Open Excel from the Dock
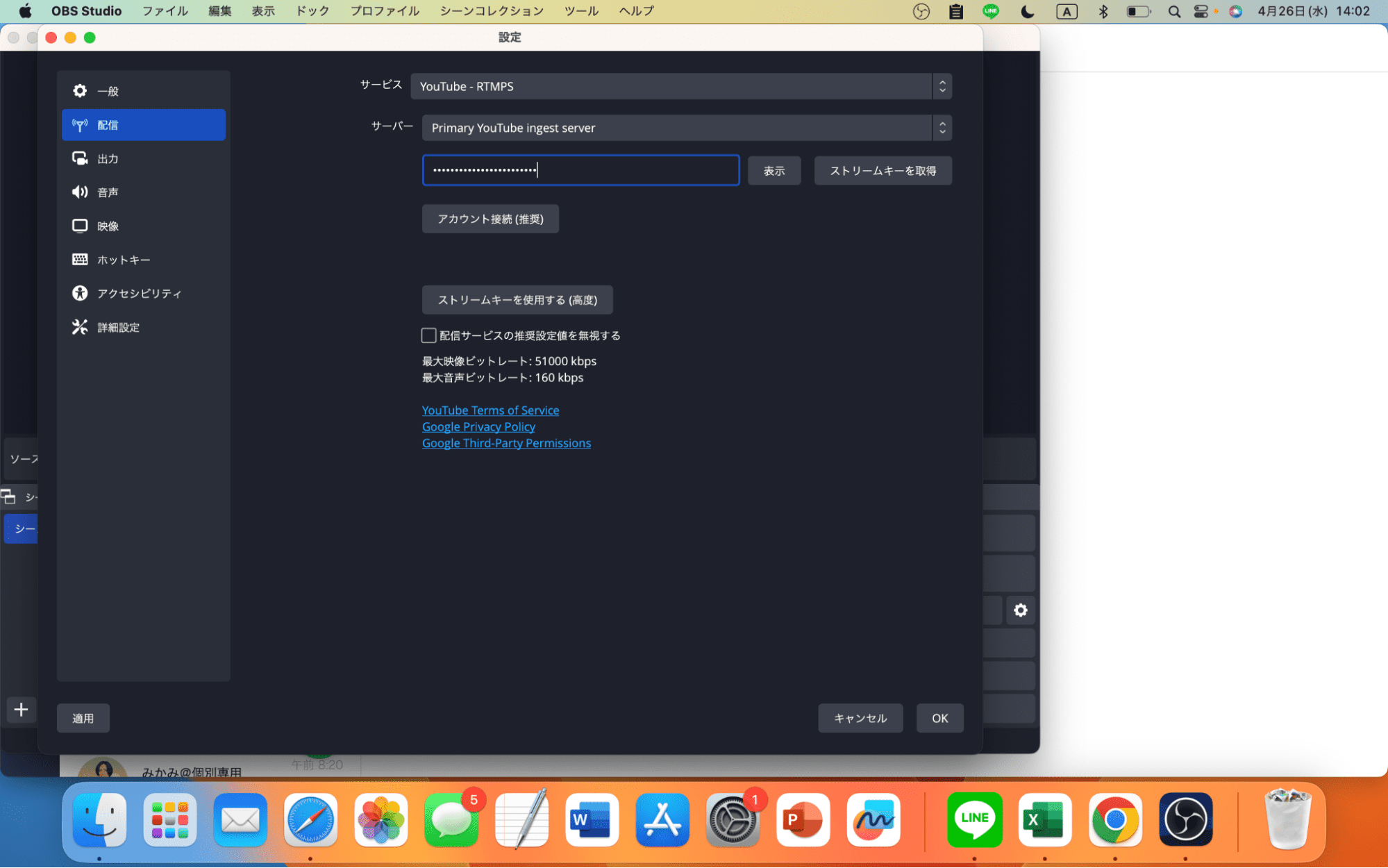This screenshot has height=868, width=1388. click(x=1044, y=820)
